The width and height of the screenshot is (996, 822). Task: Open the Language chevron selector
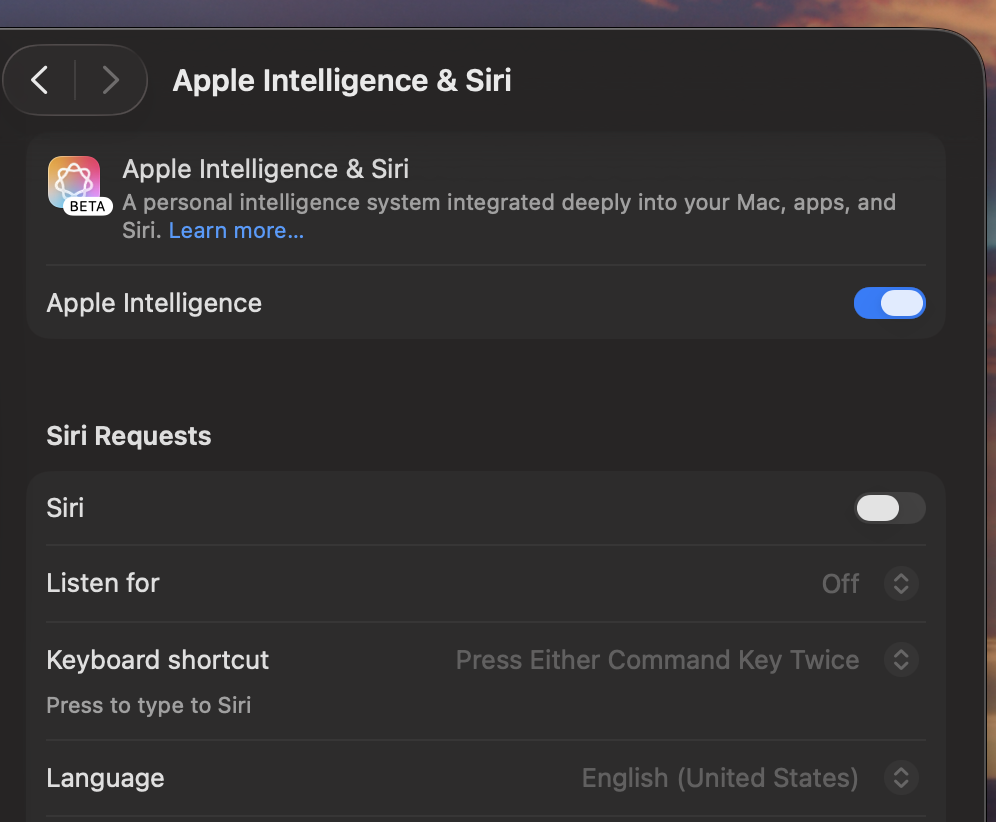(901, 778)
